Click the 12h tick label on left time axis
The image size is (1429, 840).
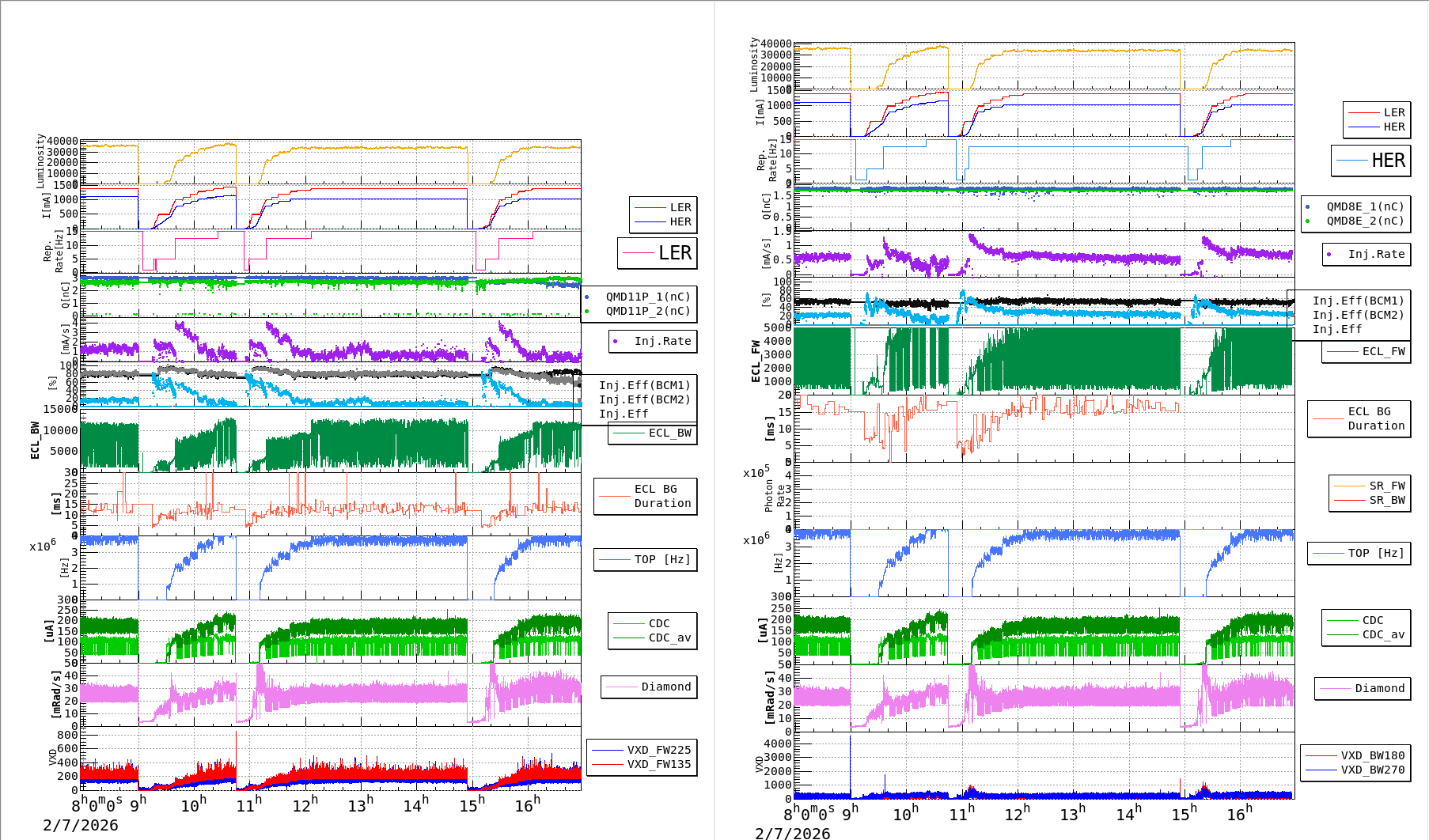305,805
